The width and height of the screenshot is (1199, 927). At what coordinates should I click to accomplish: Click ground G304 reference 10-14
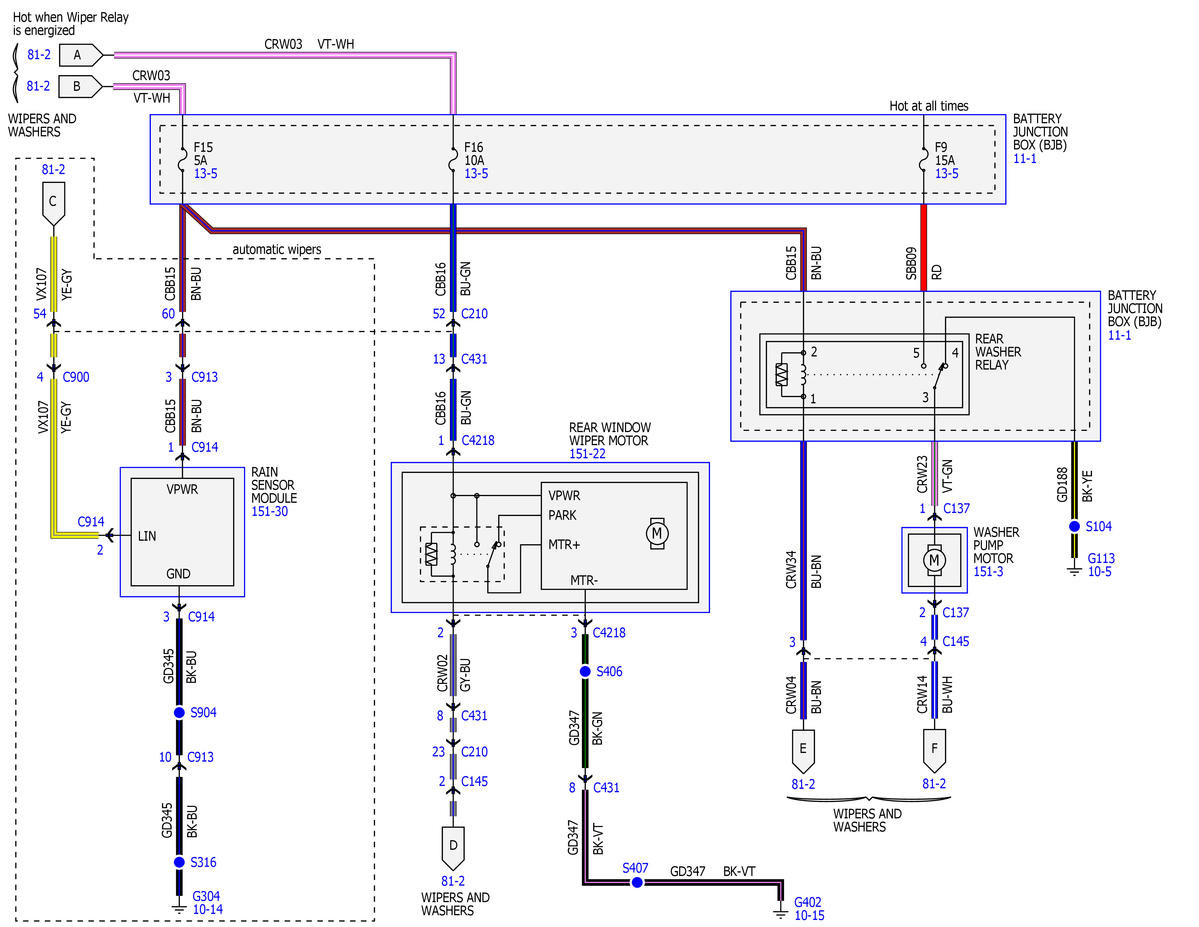[x=208, y=909]
